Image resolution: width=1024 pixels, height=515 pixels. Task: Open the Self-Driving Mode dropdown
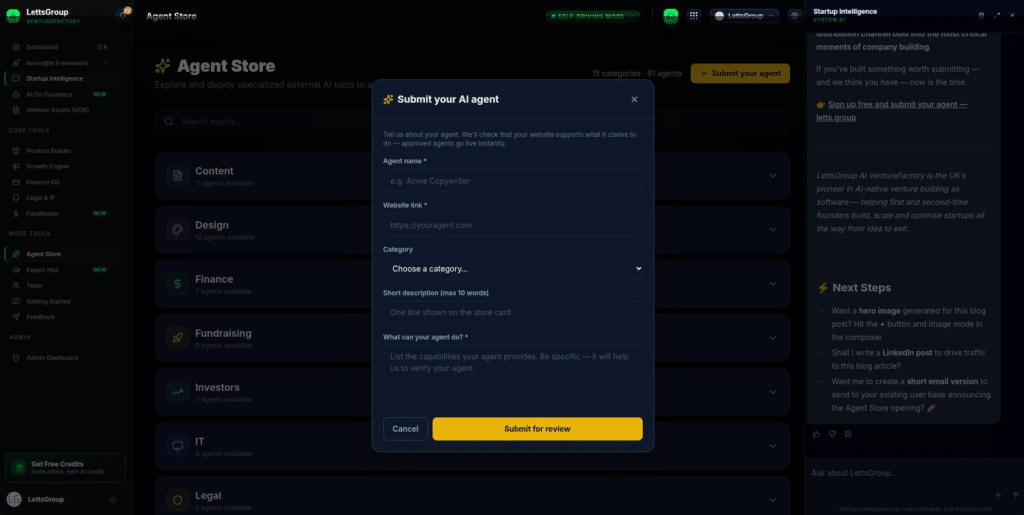pos(593,16)
